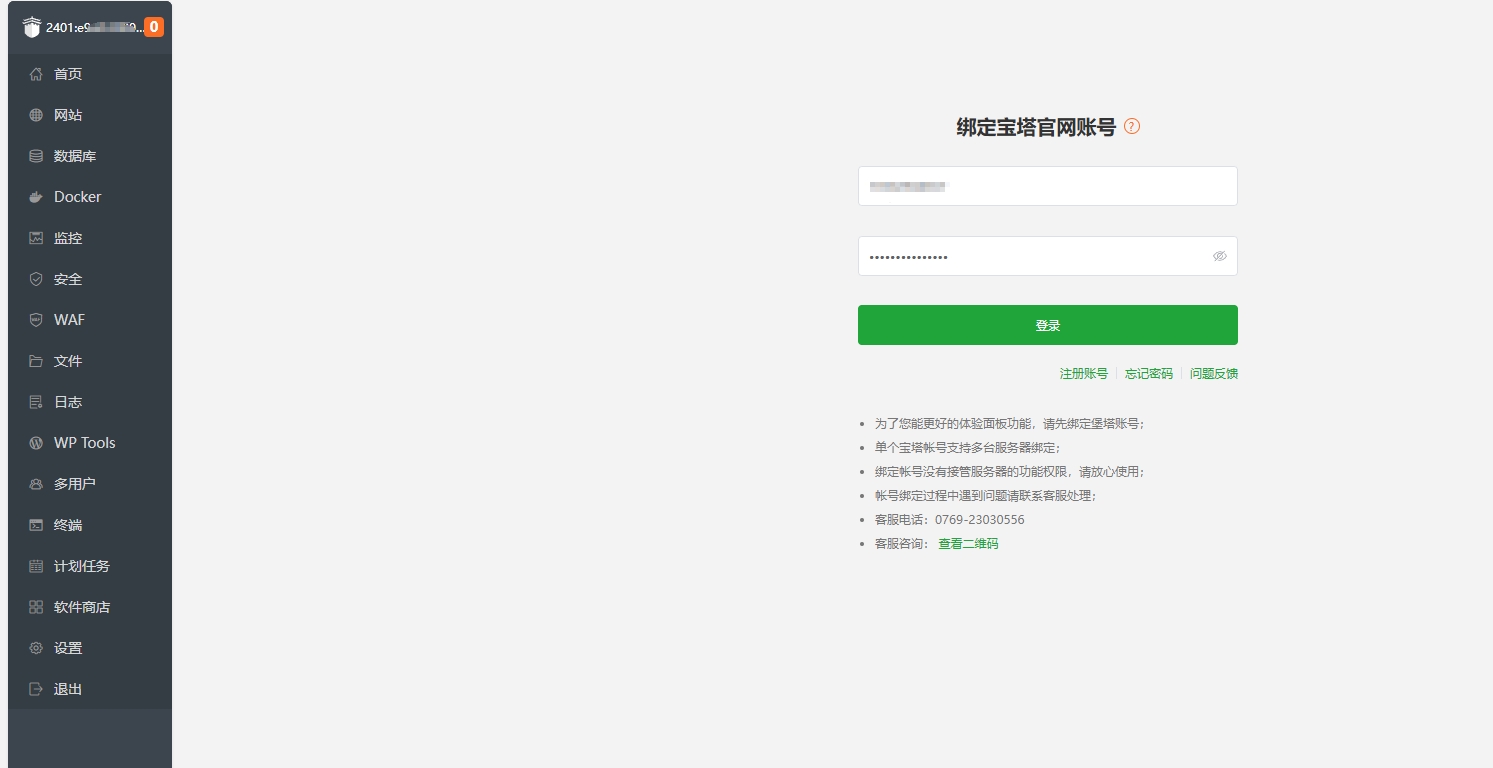Click the logout icon beside 退出
Image resolution: width=1493 pixels, height=768 pixels.
pyautogui.click(x=36, y=689)
